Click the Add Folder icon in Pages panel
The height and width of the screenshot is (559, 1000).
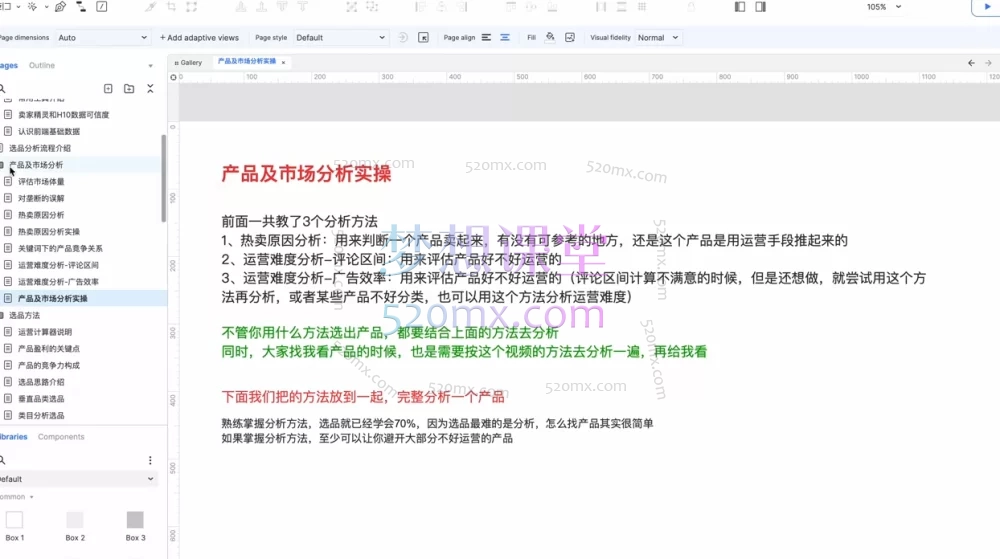[129, 89]
